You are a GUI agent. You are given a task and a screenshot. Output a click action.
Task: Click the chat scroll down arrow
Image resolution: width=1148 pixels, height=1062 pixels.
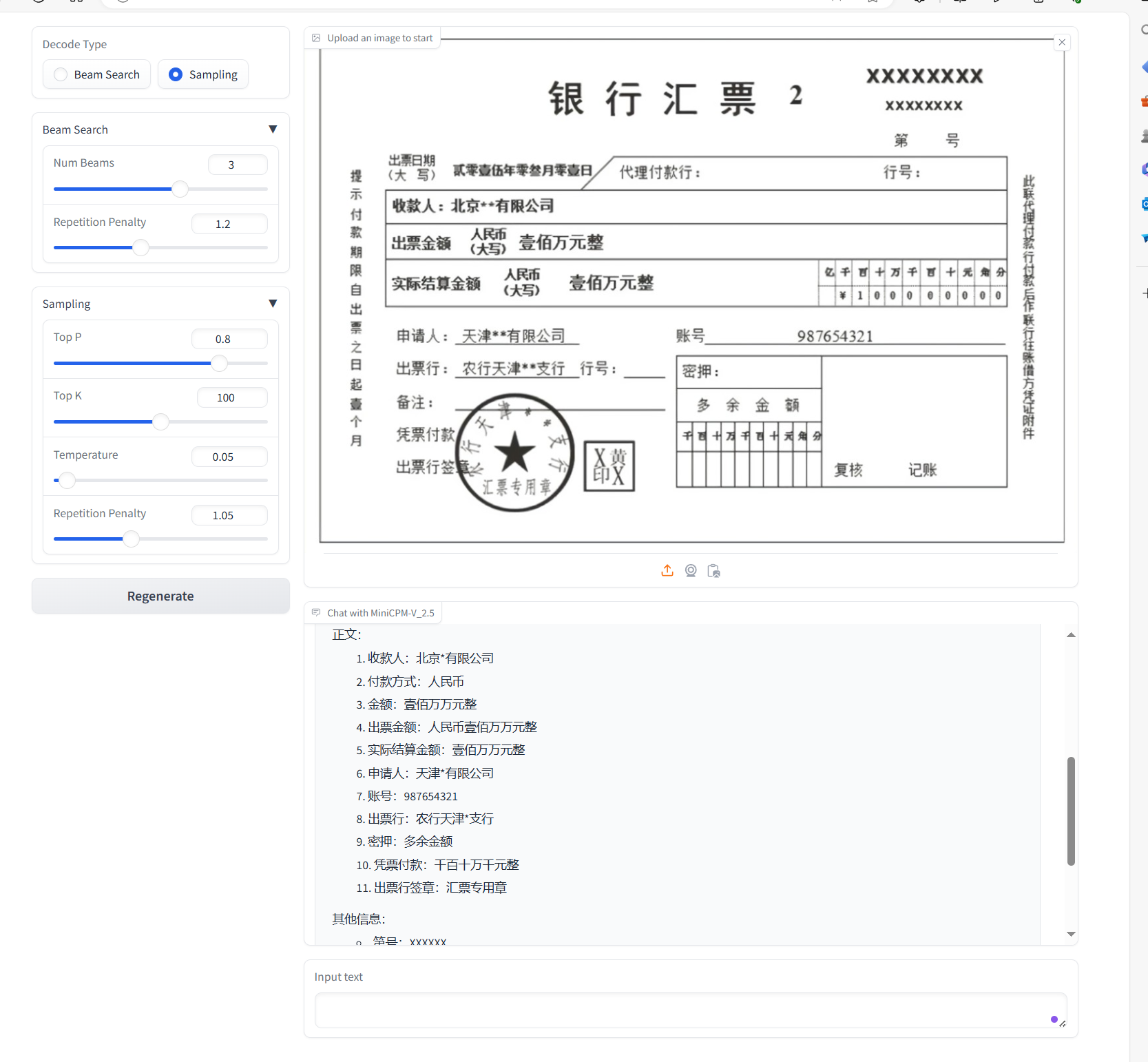[x=1071, y=934]
